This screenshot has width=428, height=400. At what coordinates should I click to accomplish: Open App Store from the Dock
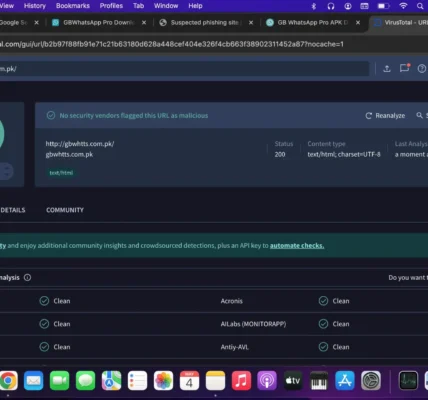pyautogui.click(x=345, y=380)
